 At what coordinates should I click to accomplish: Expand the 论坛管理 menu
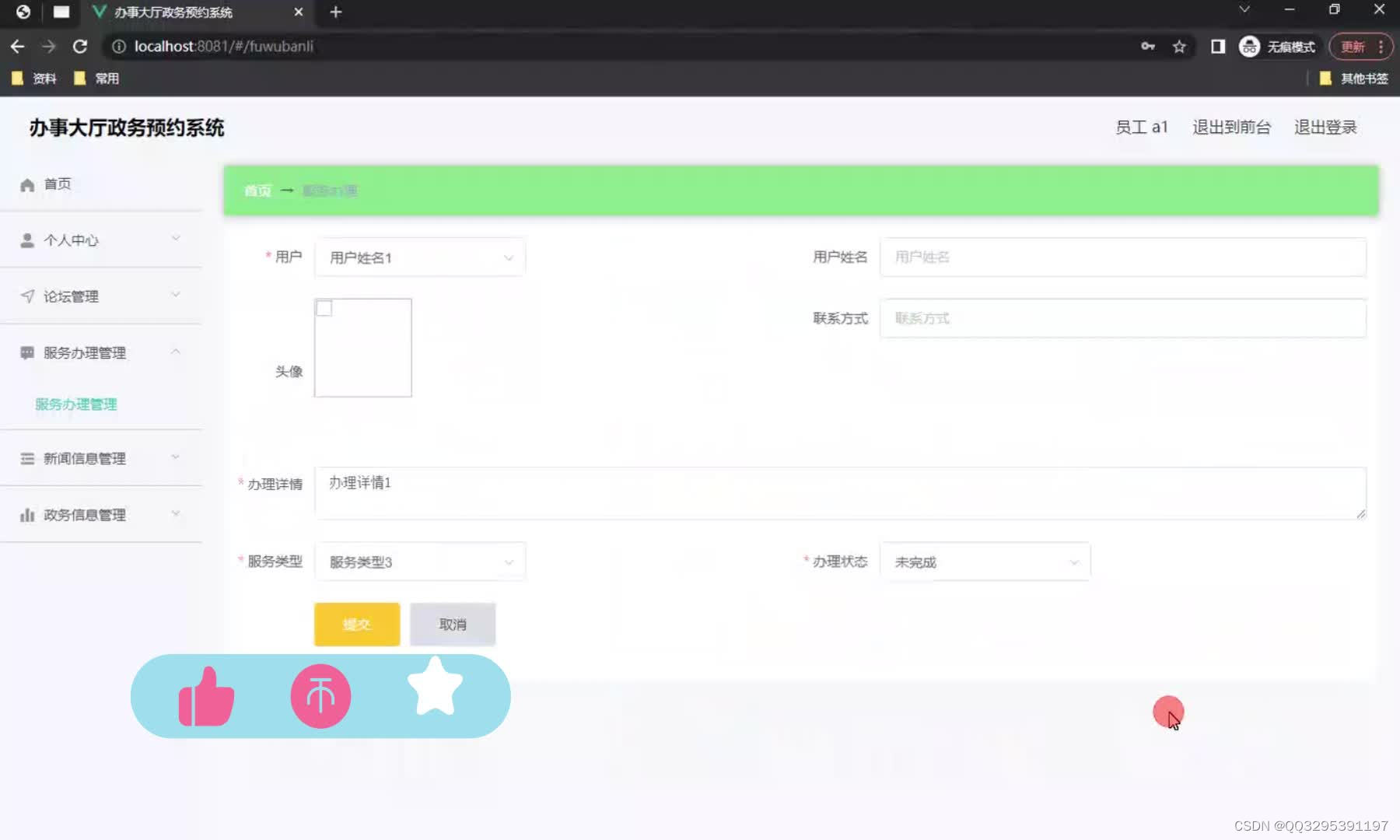click(x=100, y=296)
